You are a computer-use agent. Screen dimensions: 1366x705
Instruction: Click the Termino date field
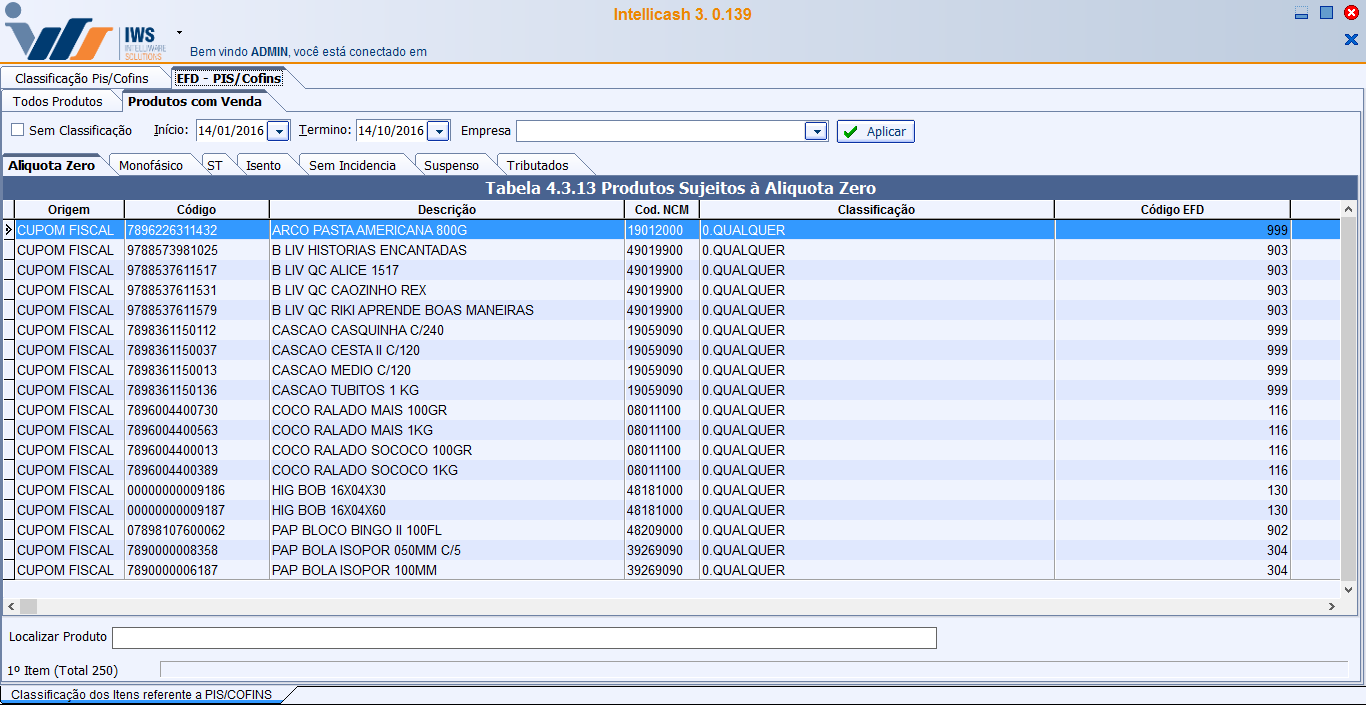pyautogui.click(x=392, y=131)
